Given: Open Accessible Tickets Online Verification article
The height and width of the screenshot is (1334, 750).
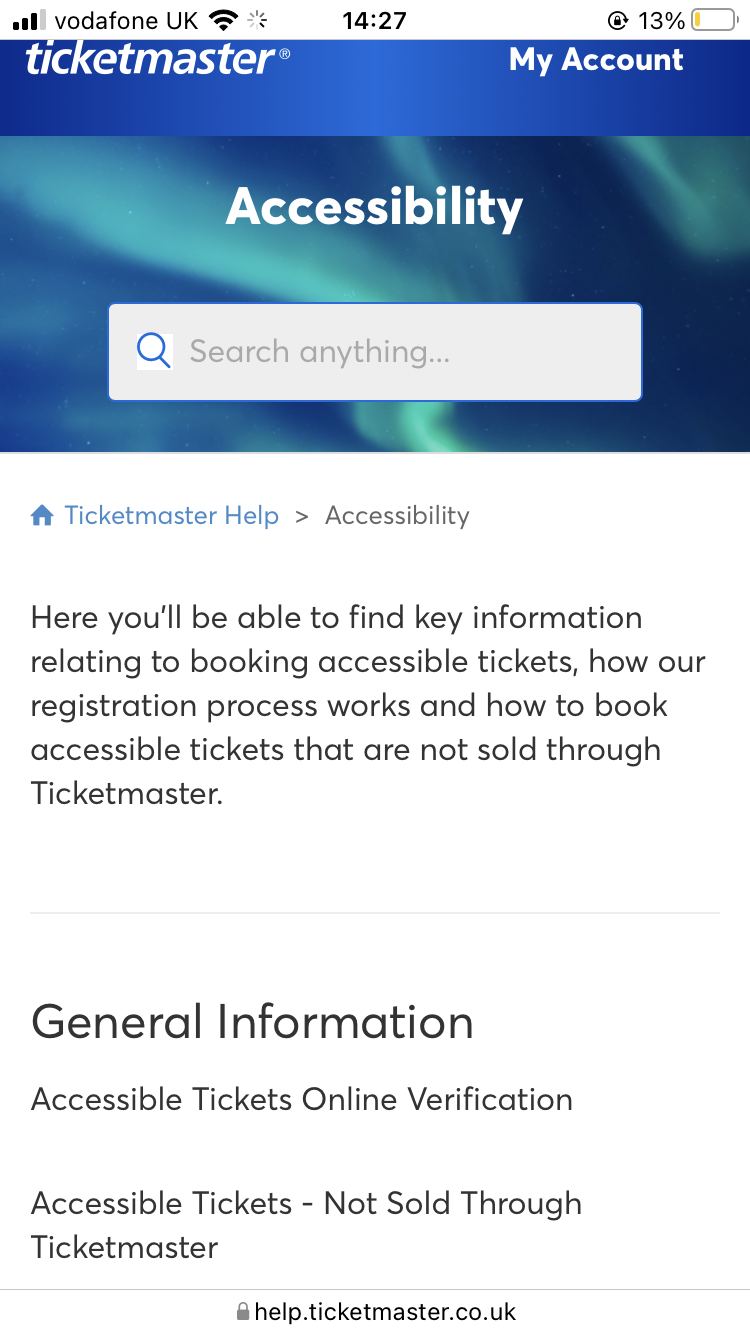Looking at the screenshot, I should [x=302, y=1099].
